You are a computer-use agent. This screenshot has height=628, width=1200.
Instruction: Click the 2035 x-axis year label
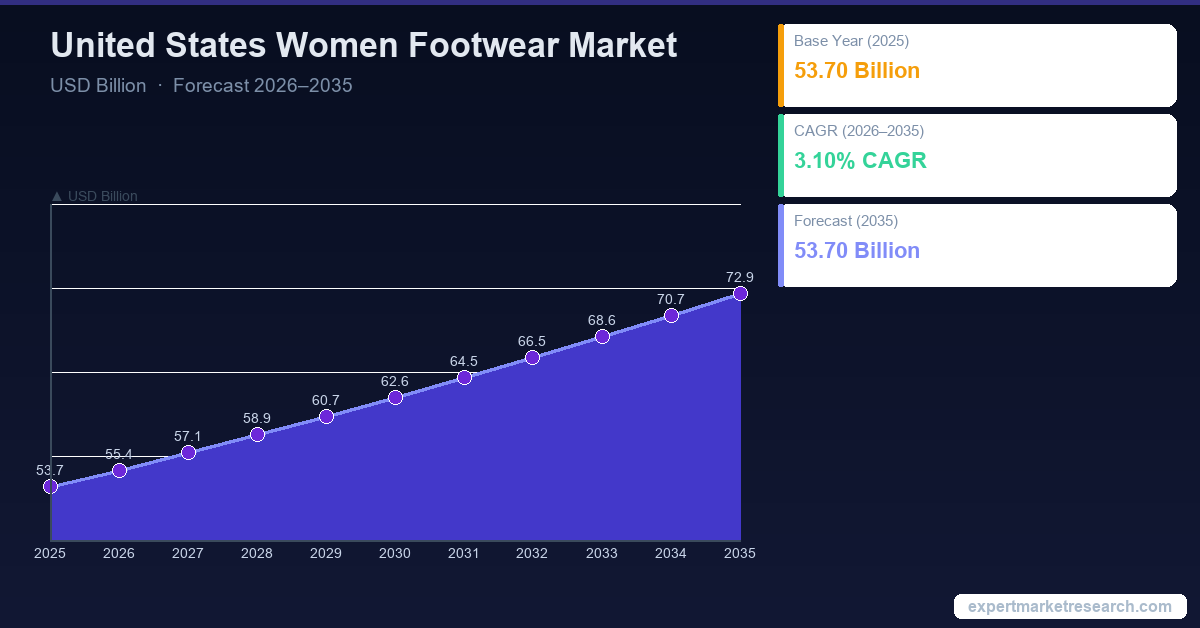[739, 553]
